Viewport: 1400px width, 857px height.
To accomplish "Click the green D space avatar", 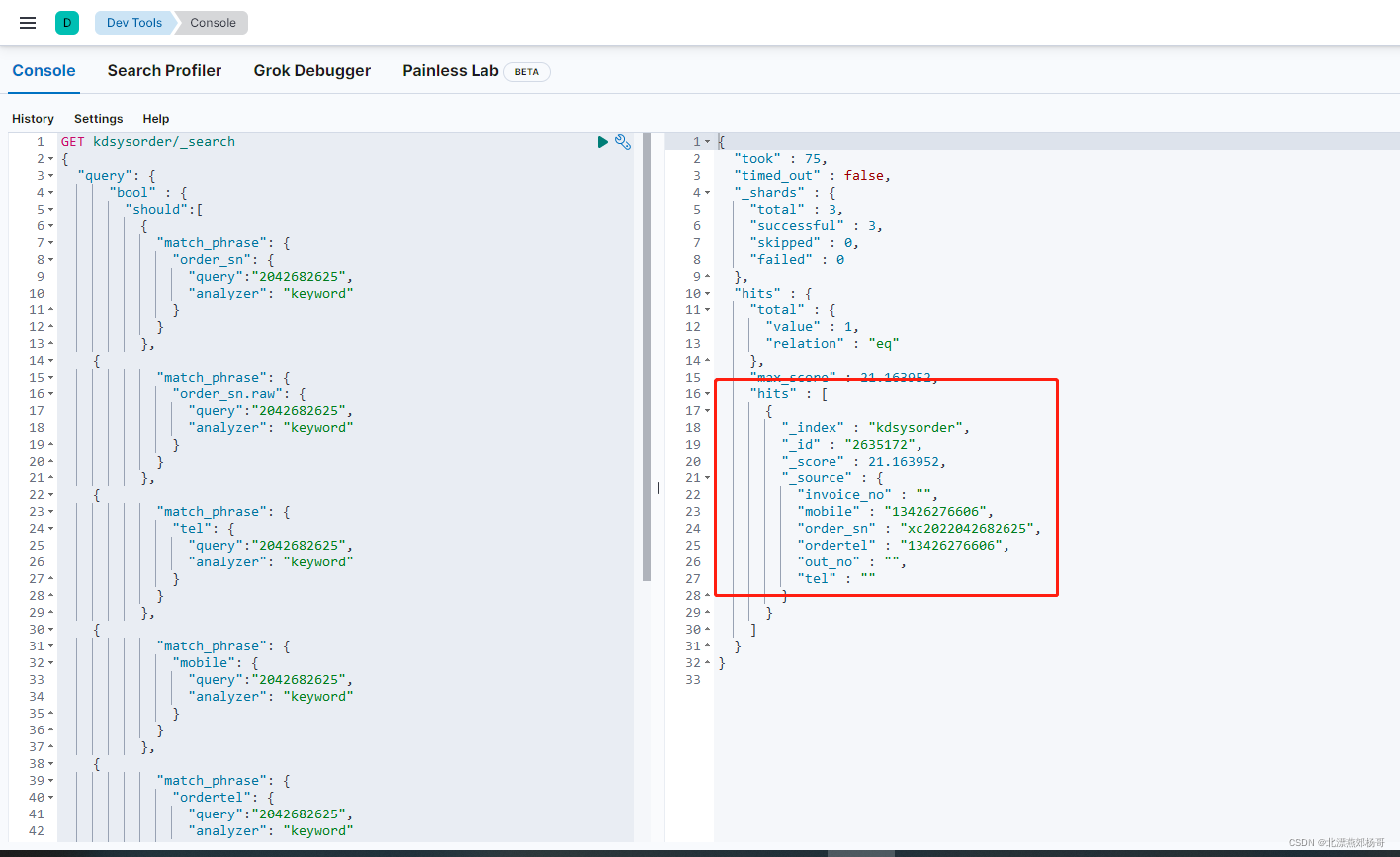I will tap(66, 23).
